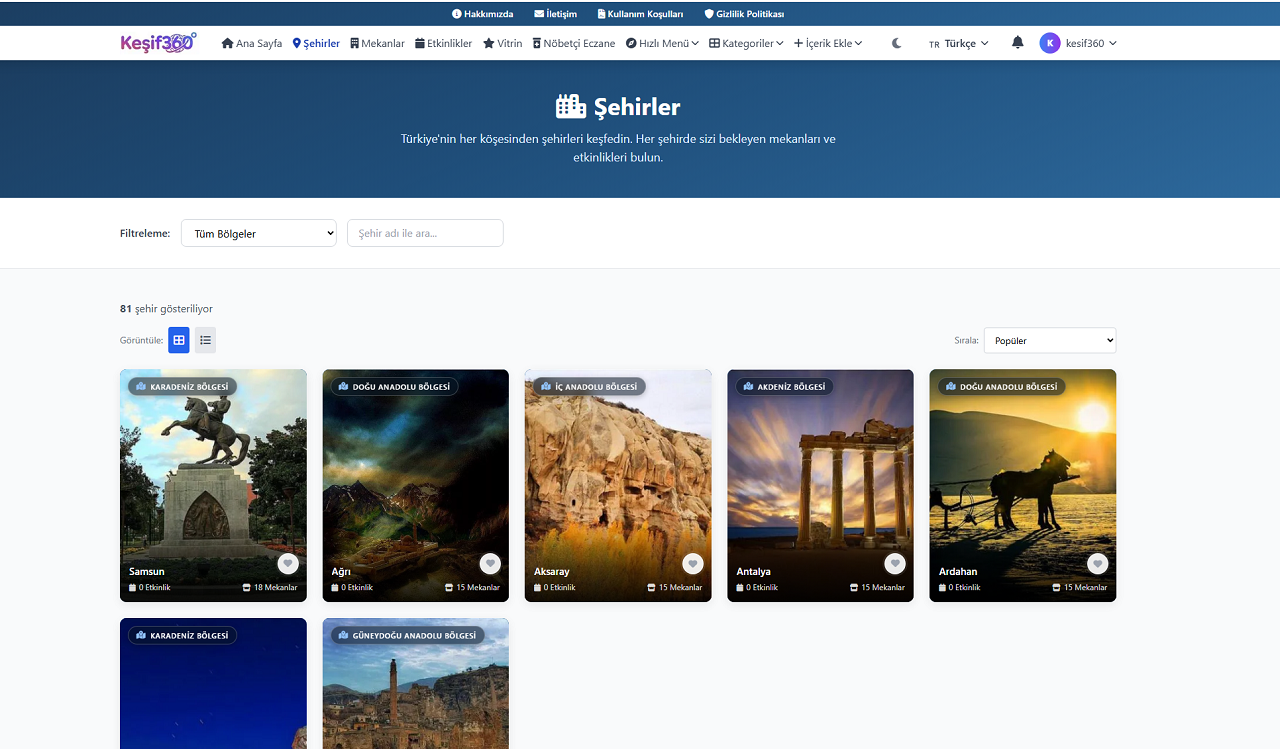Open the Şehirler nav item

tap(316, 43)
